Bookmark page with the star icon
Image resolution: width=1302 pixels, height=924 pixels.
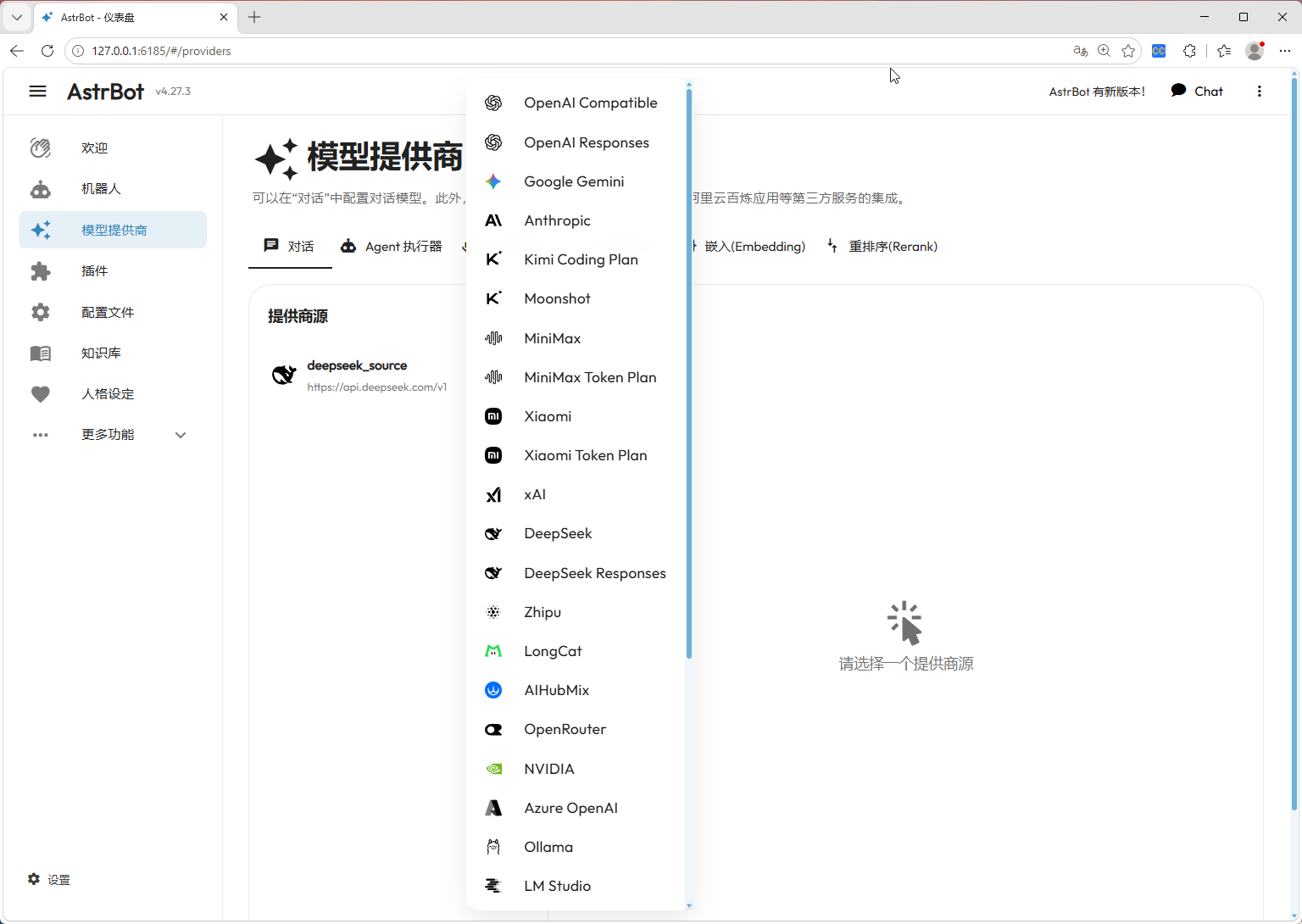click(x=1128, y=51)
